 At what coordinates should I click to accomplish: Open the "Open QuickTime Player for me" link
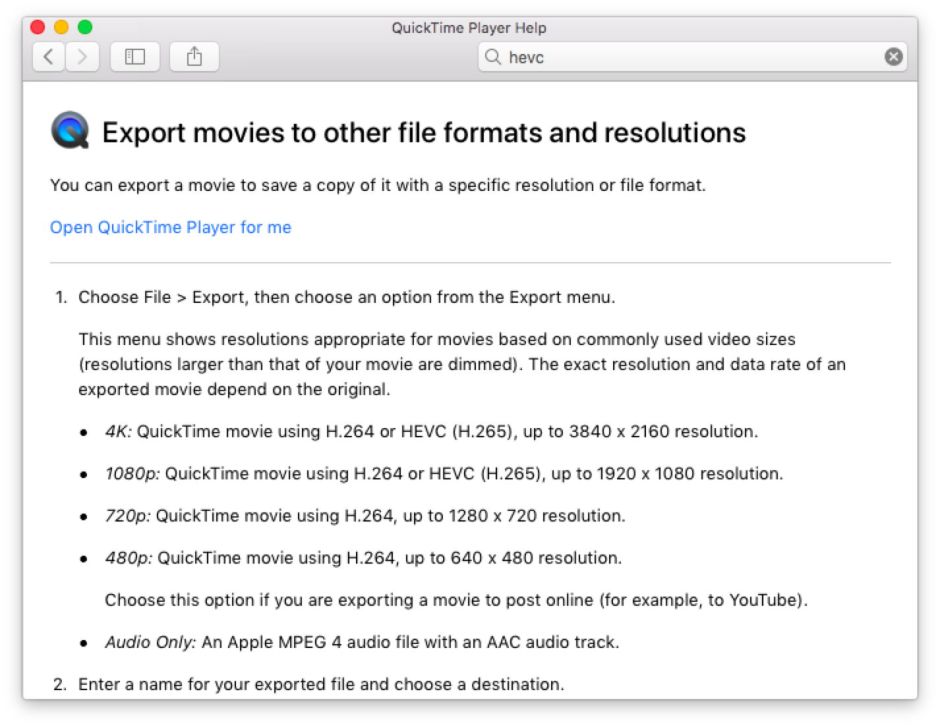(x=171, y=227)
